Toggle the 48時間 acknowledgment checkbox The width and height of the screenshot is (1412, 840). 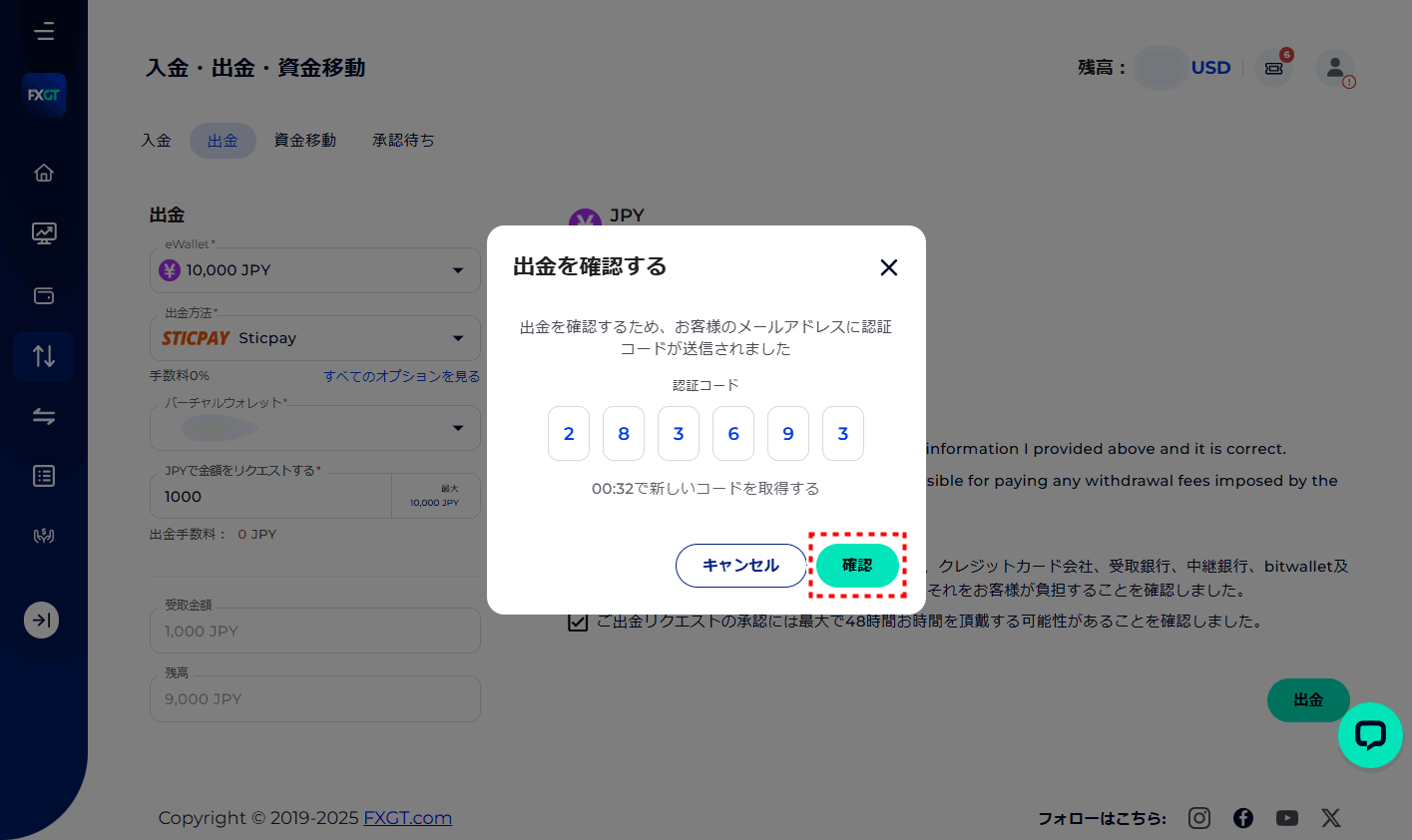point(578,623)
